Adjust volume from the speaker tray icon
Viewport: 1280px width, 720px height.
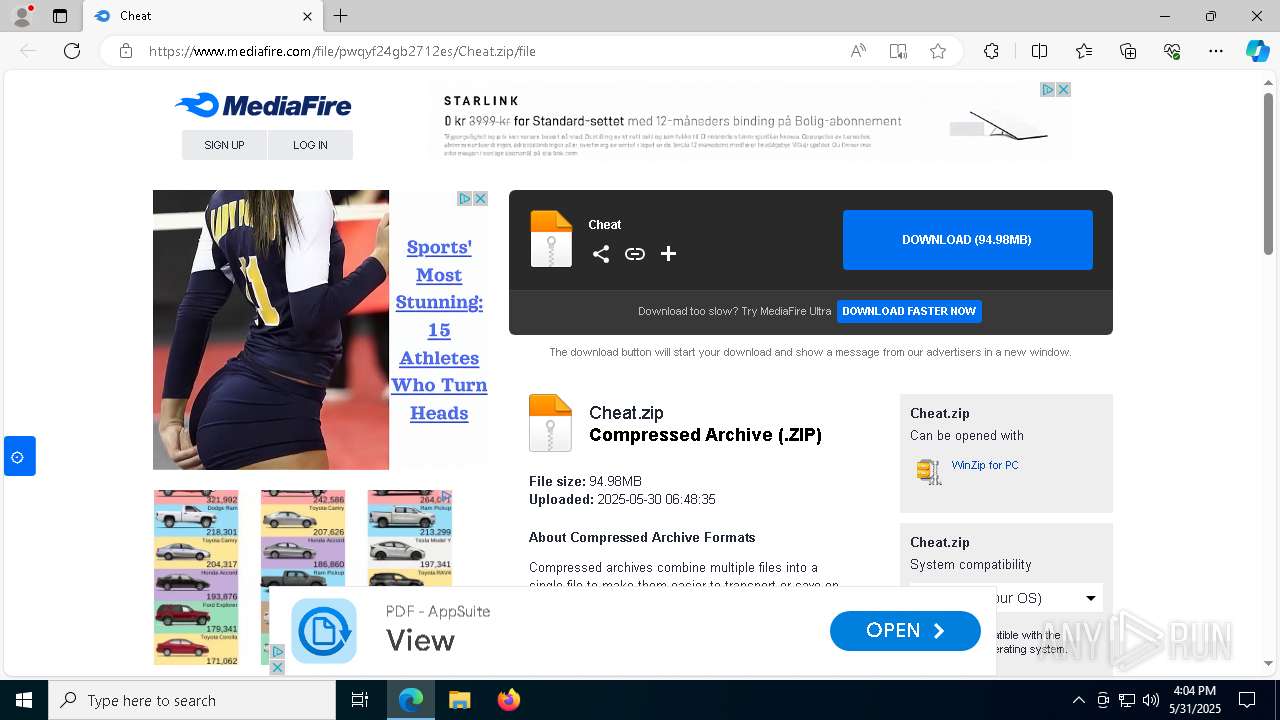1151,700
